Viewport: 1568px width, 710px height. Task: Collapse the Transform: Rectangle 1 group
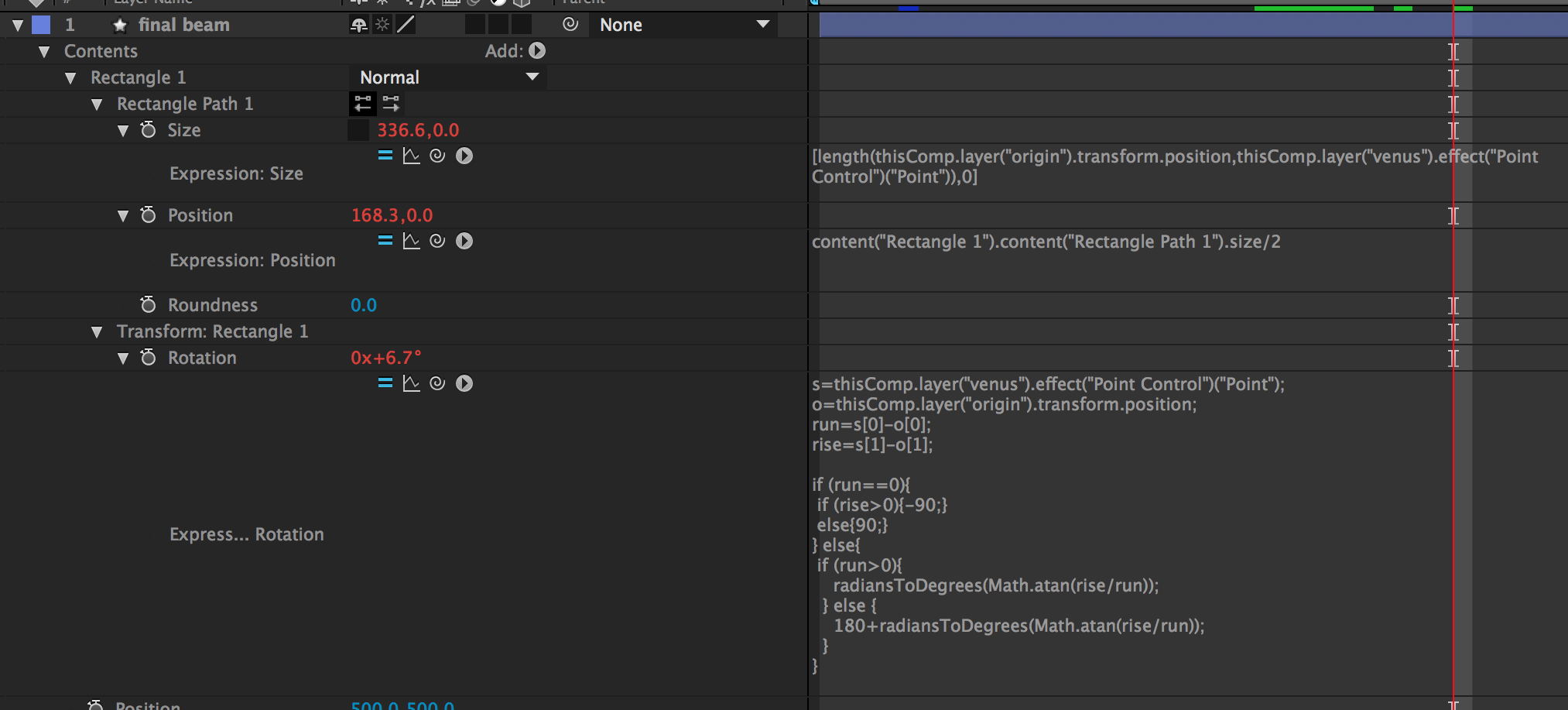[x=97, y=332]
